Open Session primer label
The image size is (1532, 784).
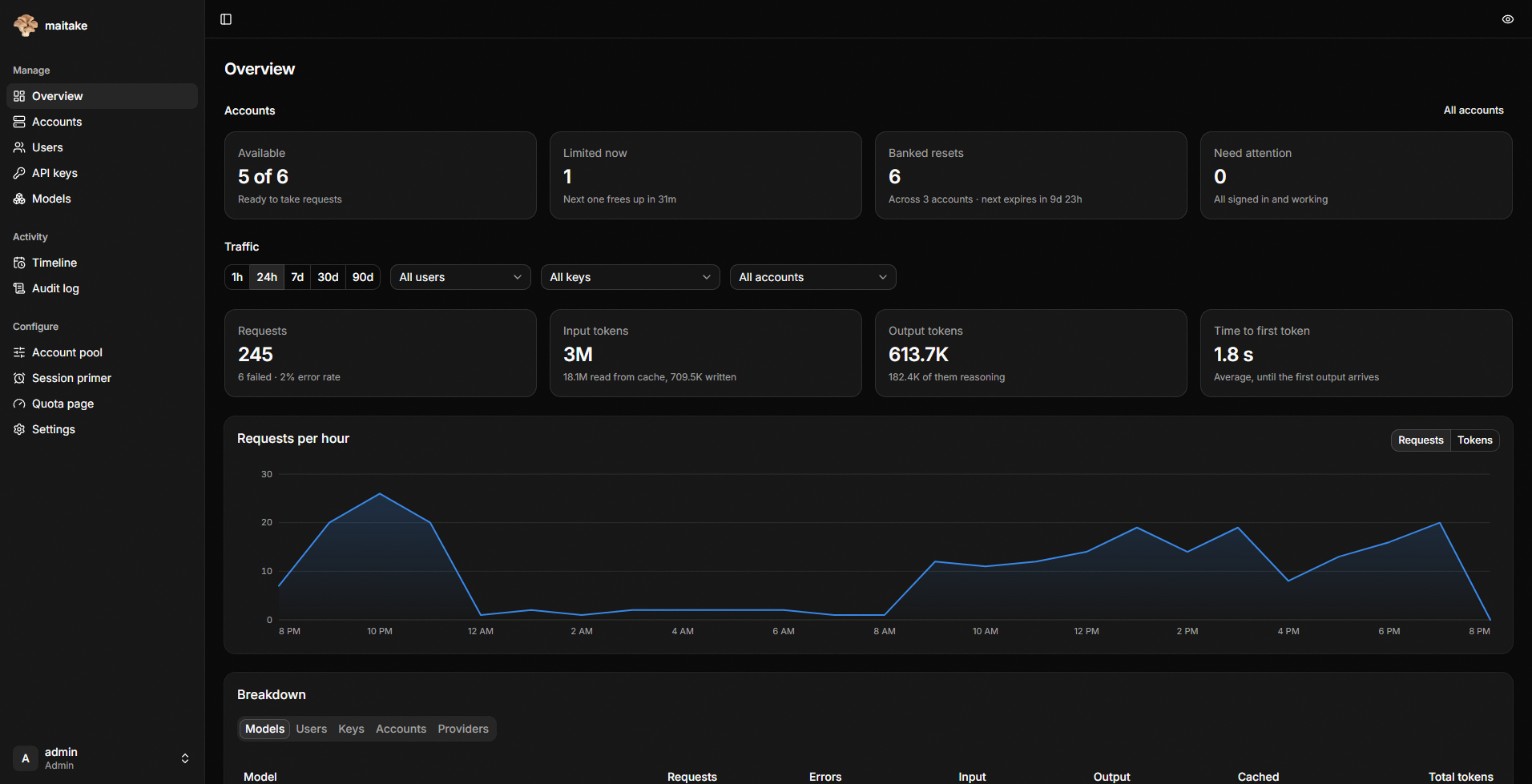[x=71, y=378]
